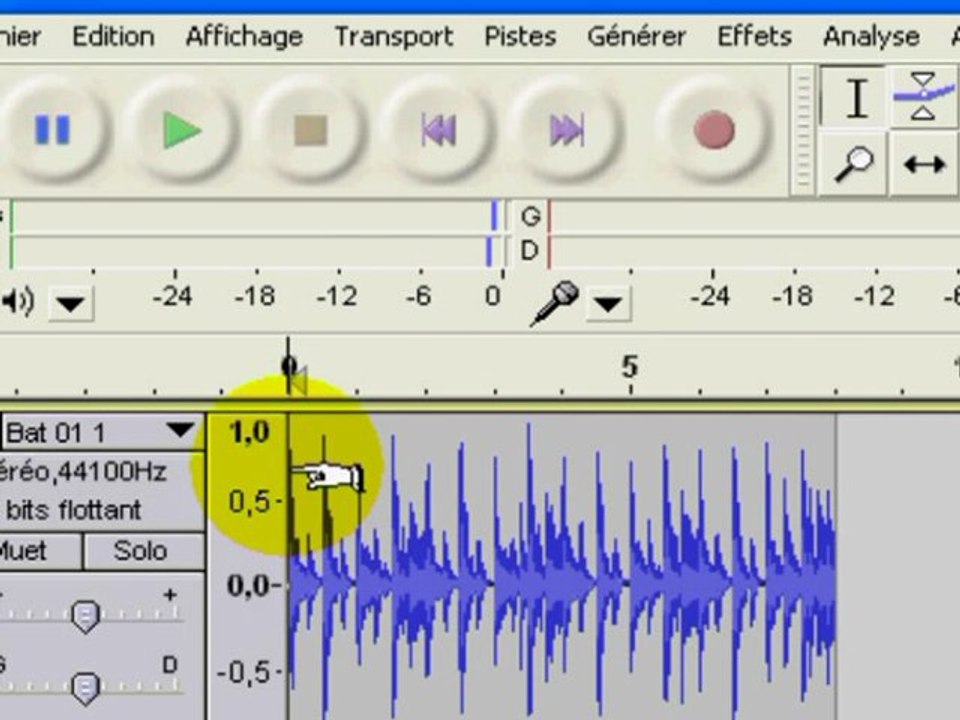
Task: Click the toolbar grip beside the Record button
Action: pos(802,130)
